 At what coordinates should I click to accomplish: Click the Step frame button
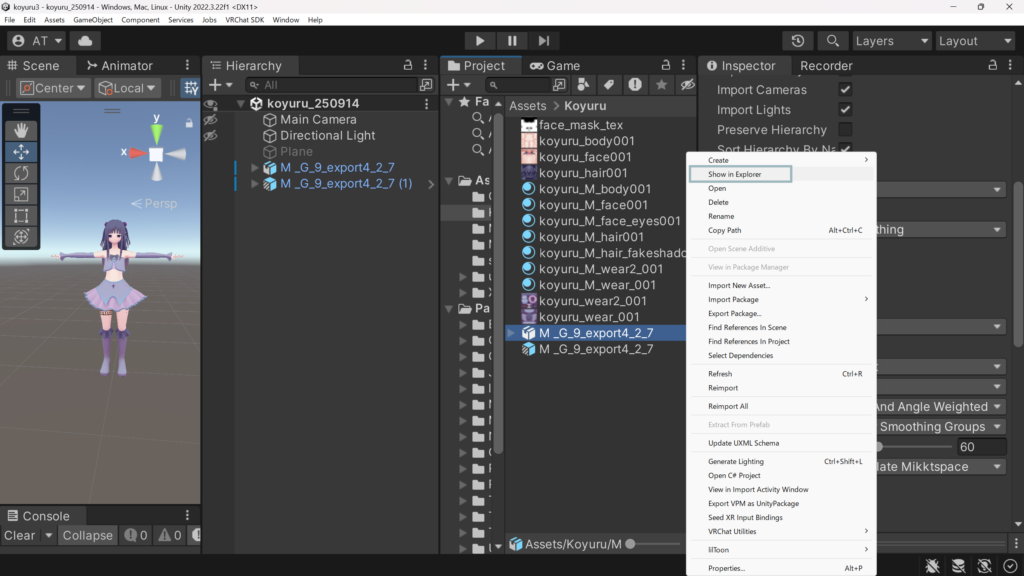pyautogui.click(x=544, y=40)
